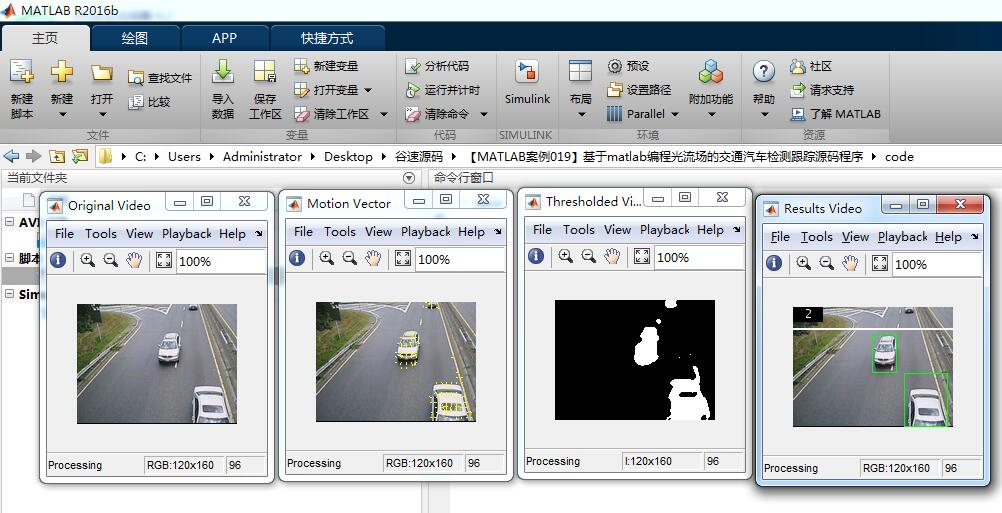Screen dimensions: 1002x513
Task: Click zoom percentage field in Results Video window
Action: (937, 264)
